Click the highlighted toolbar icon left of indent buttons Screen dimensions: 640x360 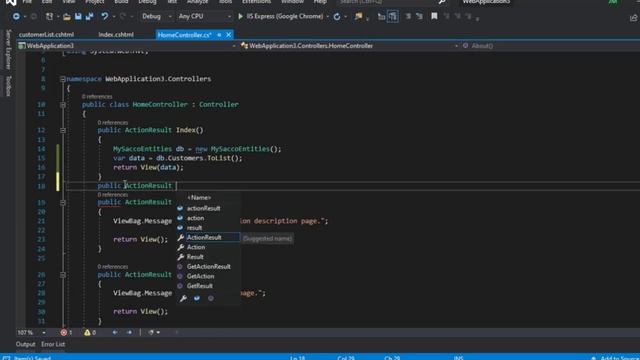point(393,16)
